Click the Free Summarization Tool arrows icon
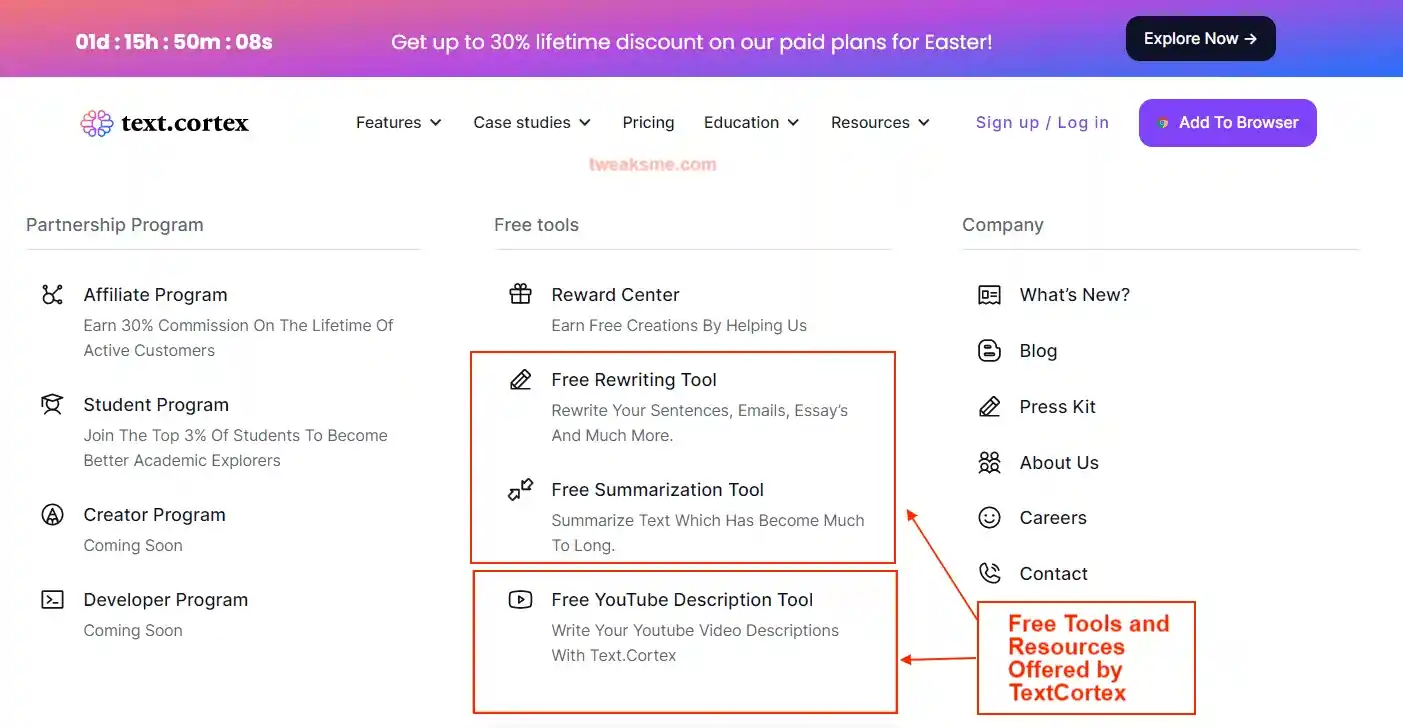The image size is (1403, 728). [x=520, y=489]
